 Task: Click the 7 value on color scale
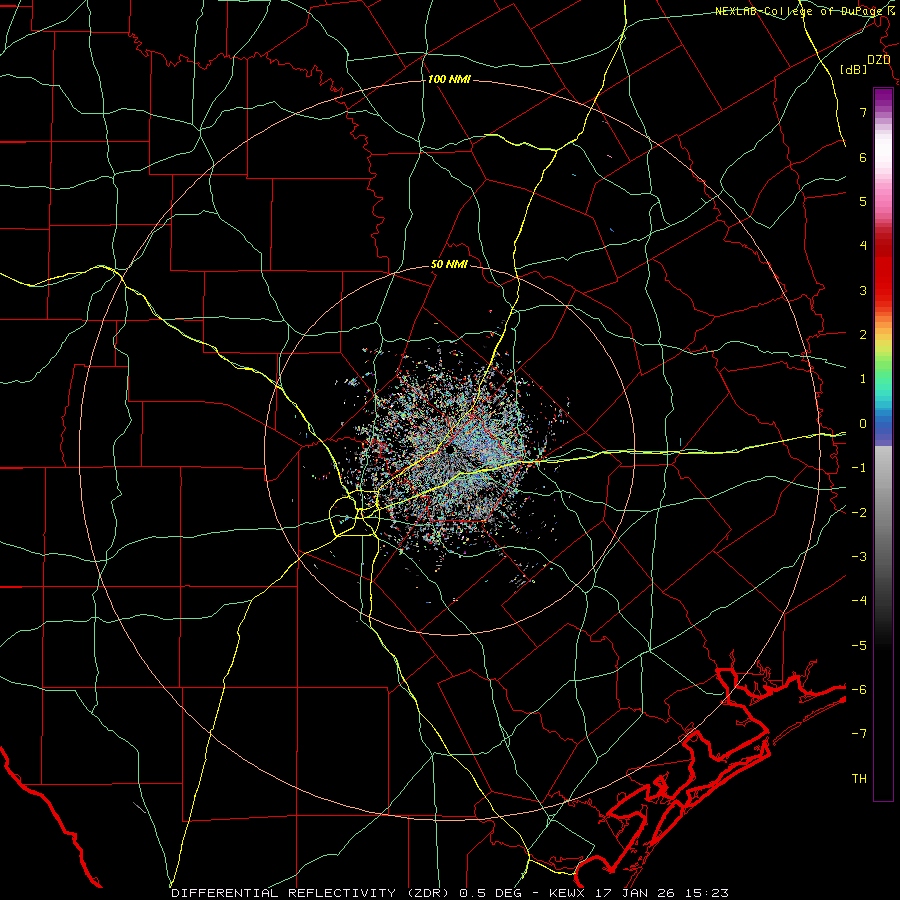863,112
